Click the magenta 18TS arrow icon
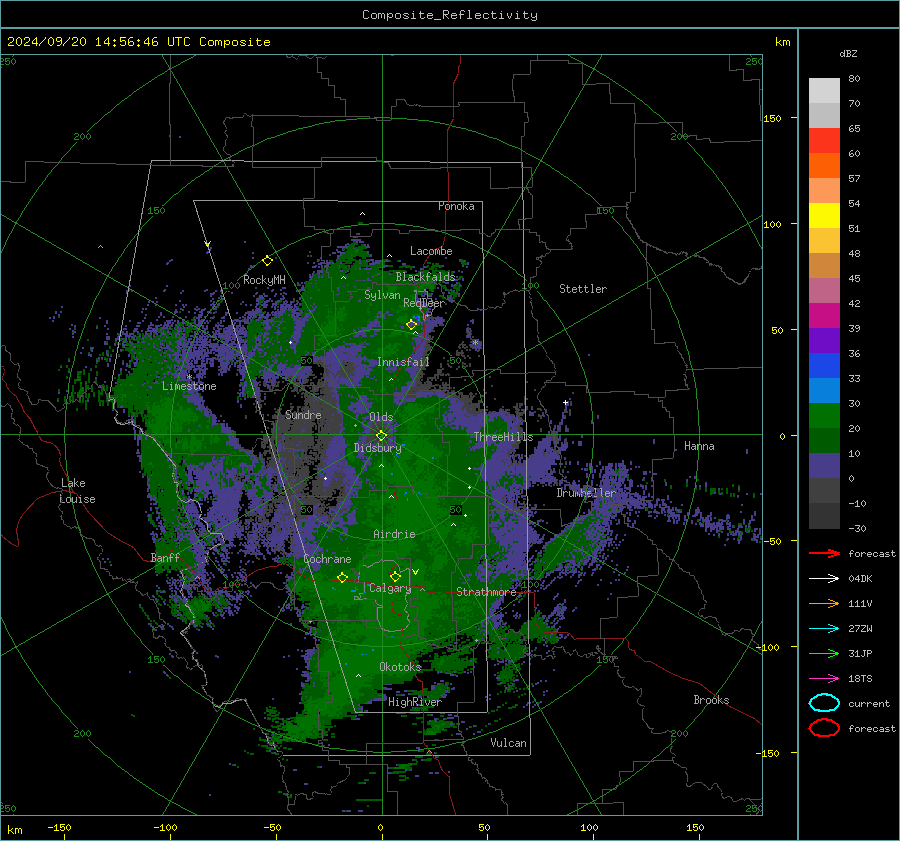 click(x=824, y=679)
